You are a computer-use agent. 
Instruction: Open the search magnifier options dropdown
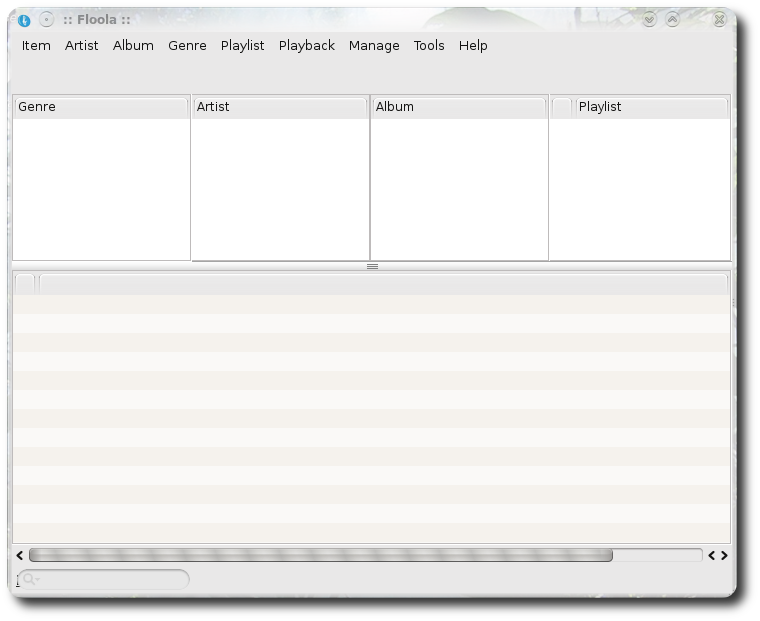coord(31,579)
